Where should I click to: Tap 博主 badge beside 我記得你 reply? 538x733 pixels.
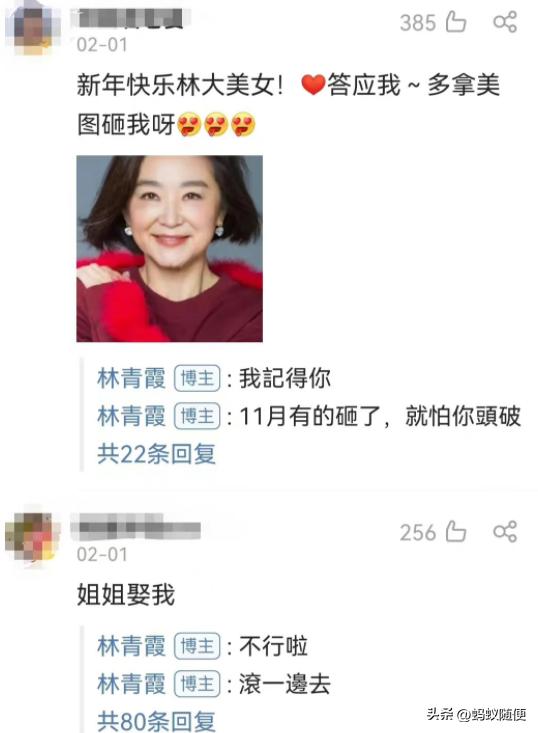click(x=197, y=378)
